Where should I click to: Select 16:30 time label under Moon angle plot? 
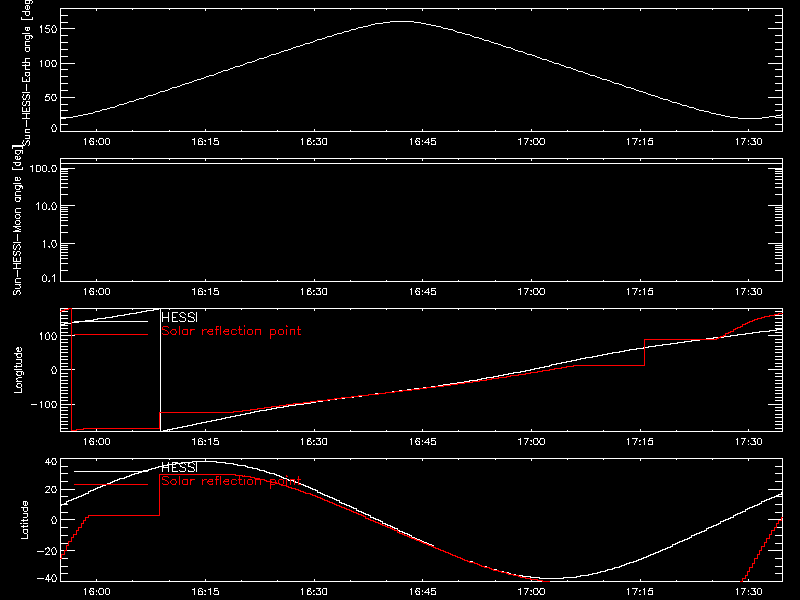(314, 292)
